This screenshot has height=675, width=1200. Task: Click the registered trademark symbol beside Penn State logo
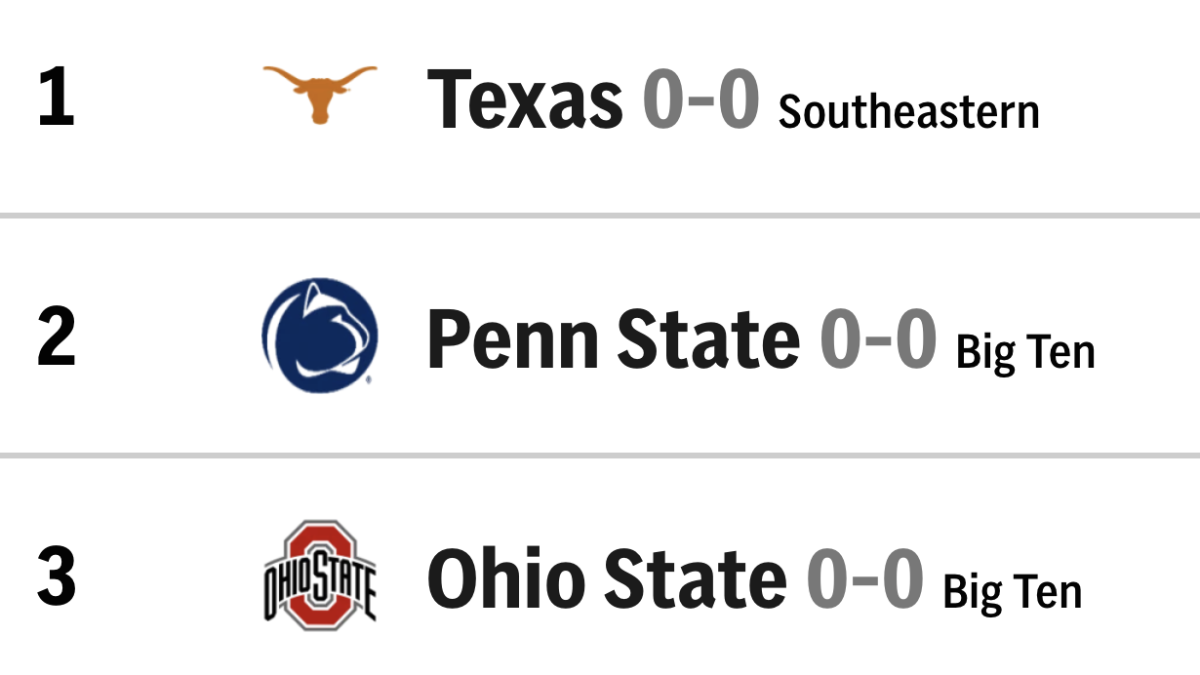(x=368, y=380)
